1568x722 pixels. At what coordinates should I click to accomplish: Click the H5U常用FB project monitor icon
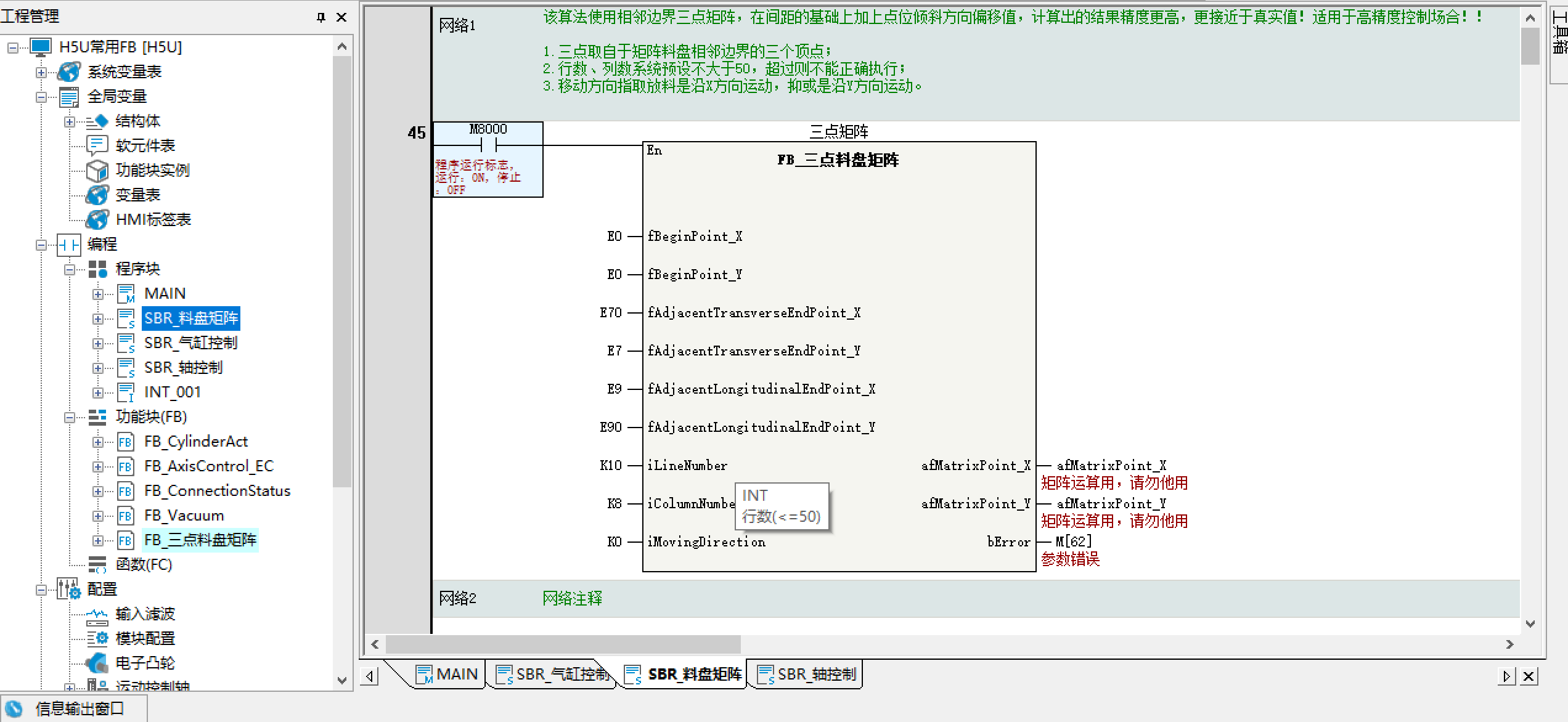pos(41,47)
